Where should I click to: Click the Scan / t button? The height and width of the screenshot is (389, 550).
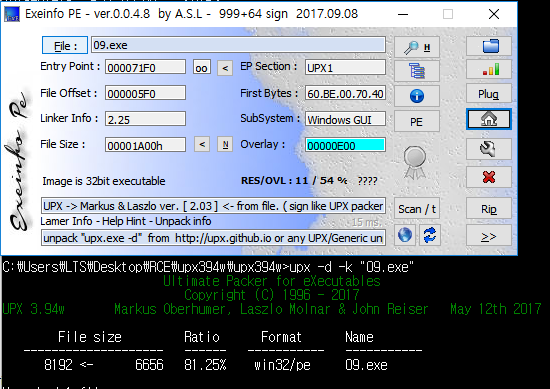click(417, 209)
